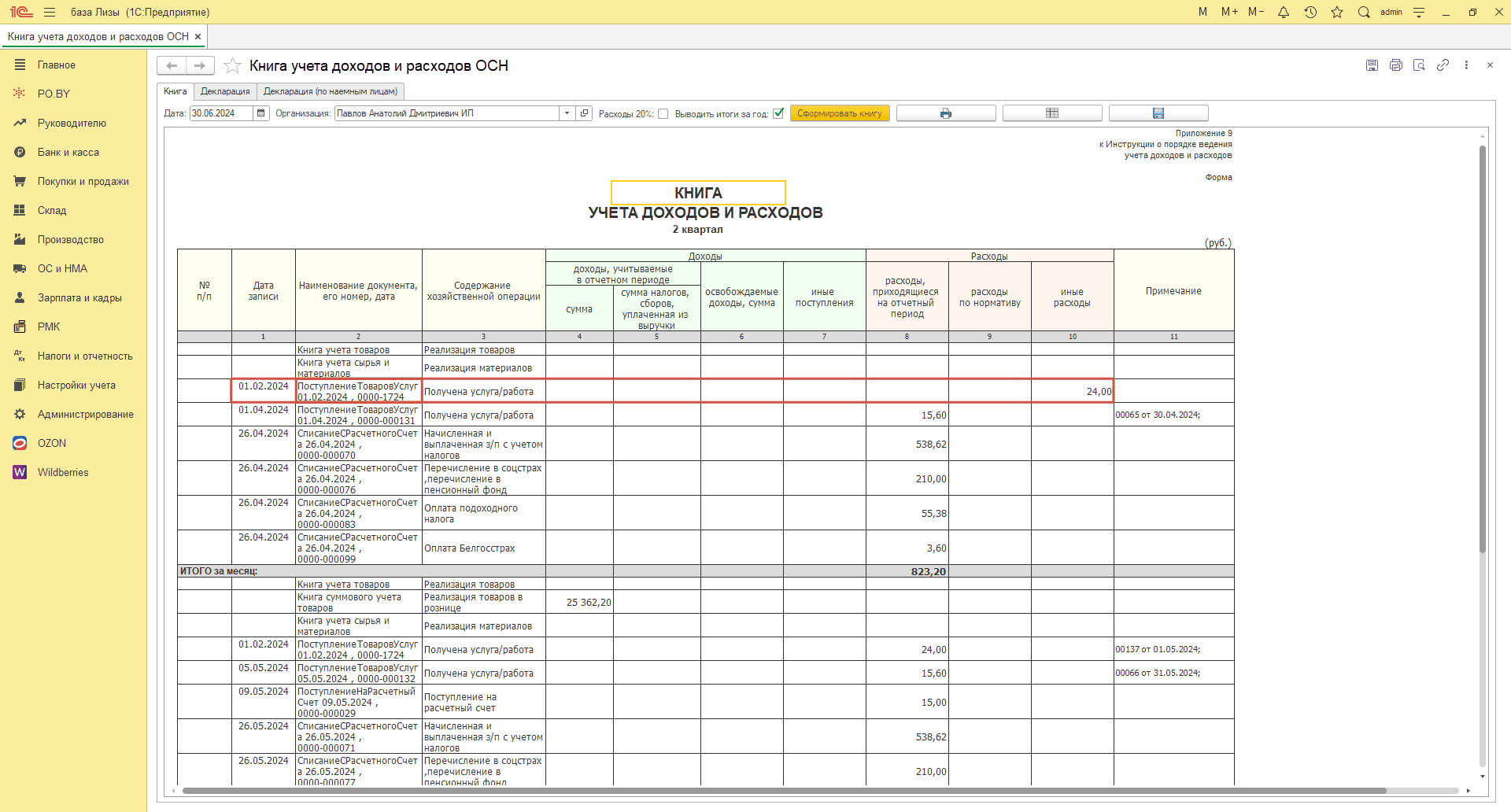This screenshot has width=1511, height=812.
Task: Open main hamburger menu in title bar
Action: 50,12
